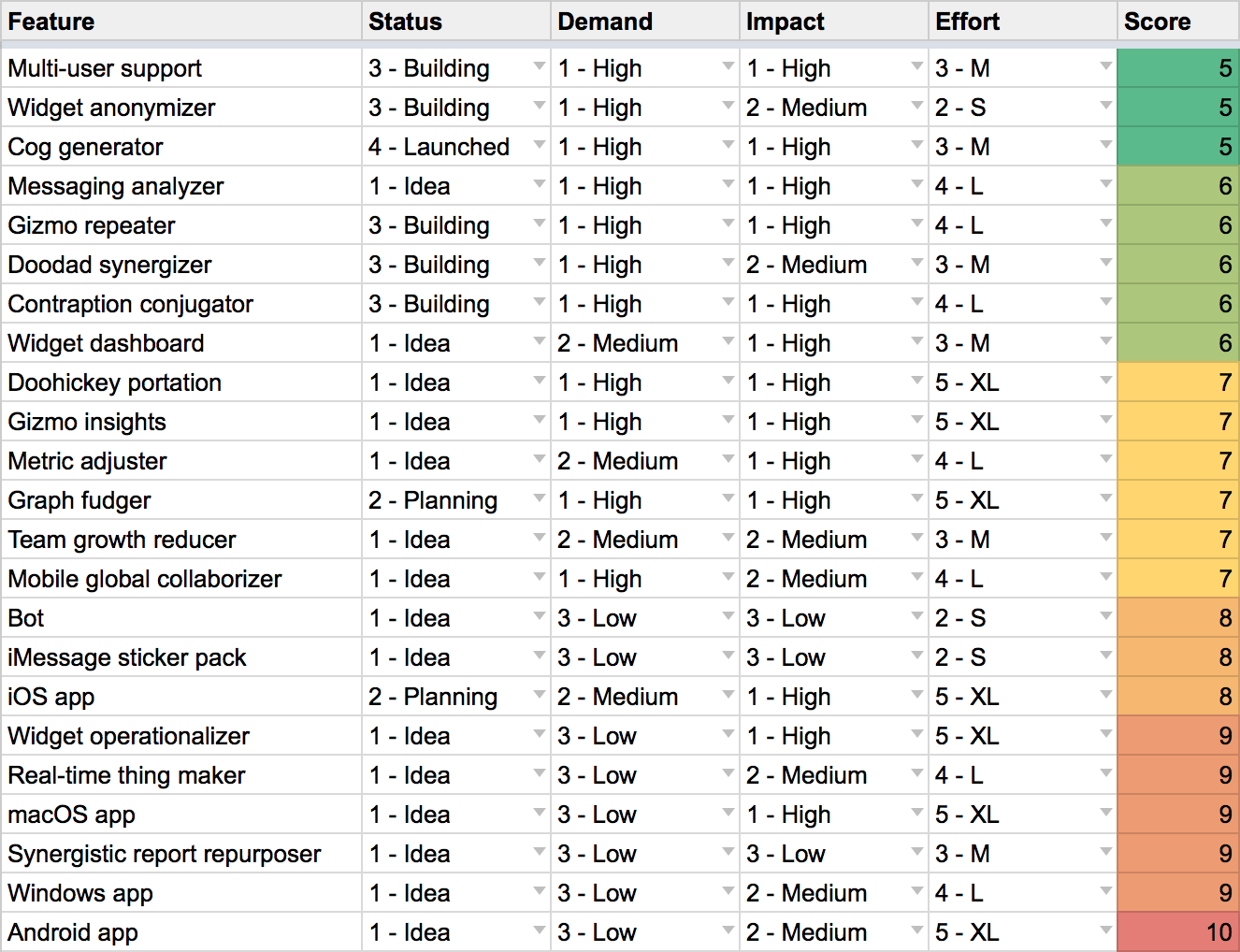Open Impact dropdown for Doodad synergizer
1240x952 pixels.
[916, 264]
